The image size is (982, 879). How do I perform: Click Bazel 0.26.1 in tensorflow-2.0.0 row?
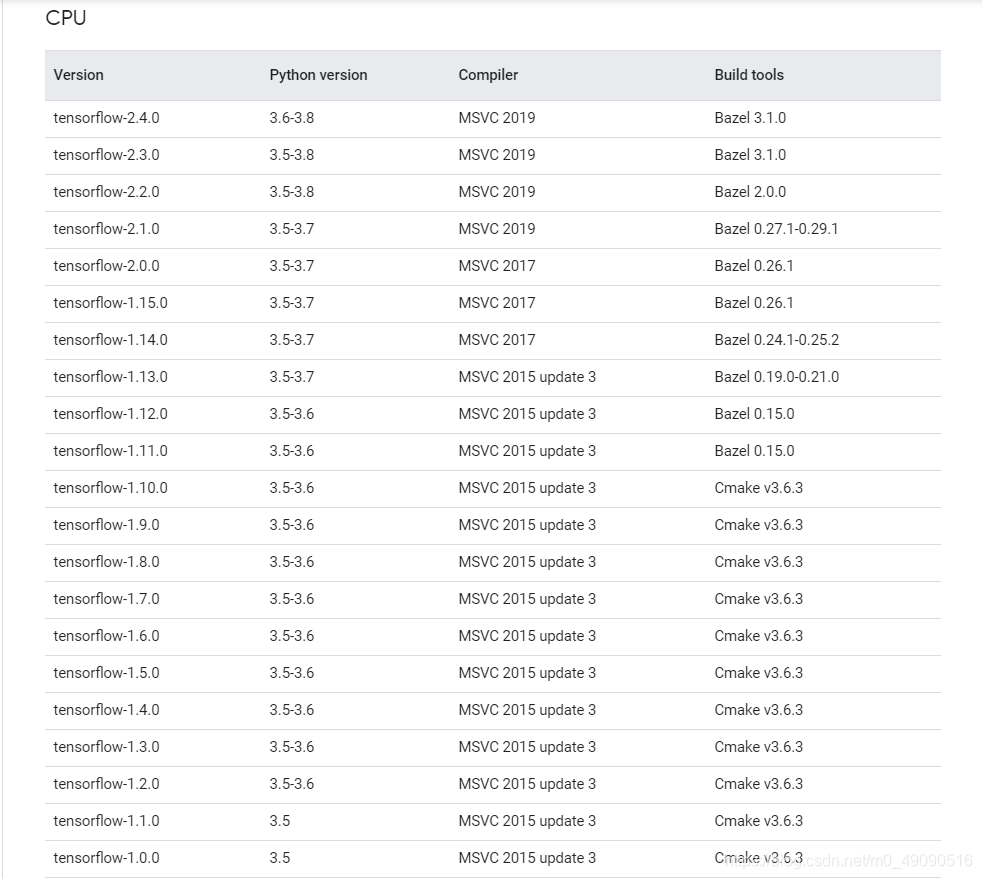tap(754, 265)
